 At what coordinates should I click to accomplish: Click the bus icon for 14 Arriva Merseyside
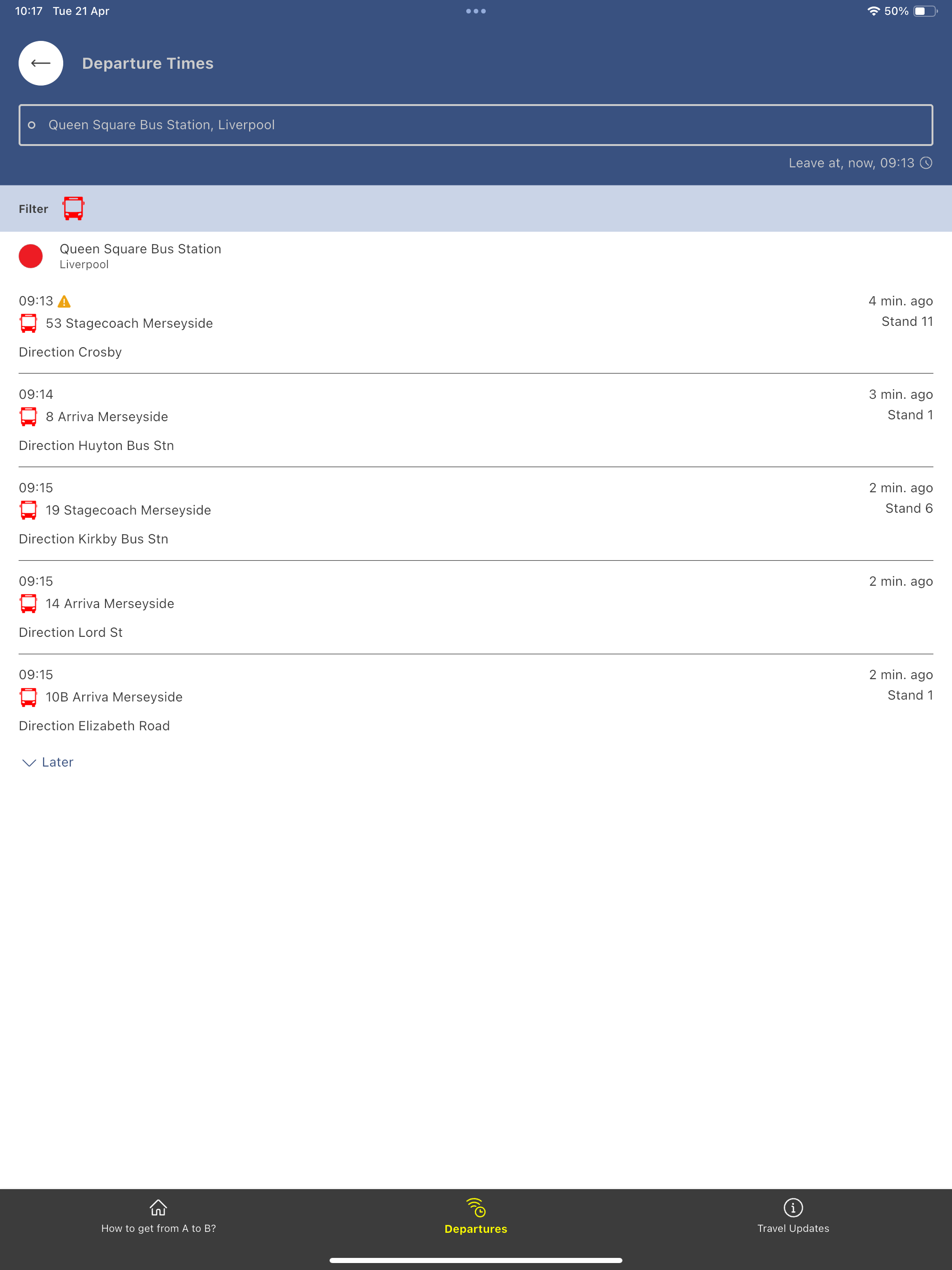point(28,603)
